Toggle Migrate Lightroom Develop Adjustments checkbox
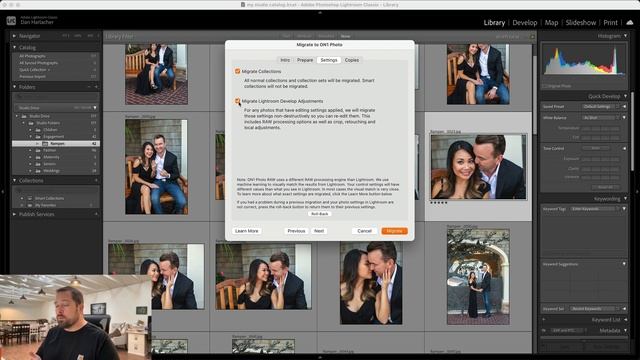Screen dimensions: 640x360 click(237, 101)
